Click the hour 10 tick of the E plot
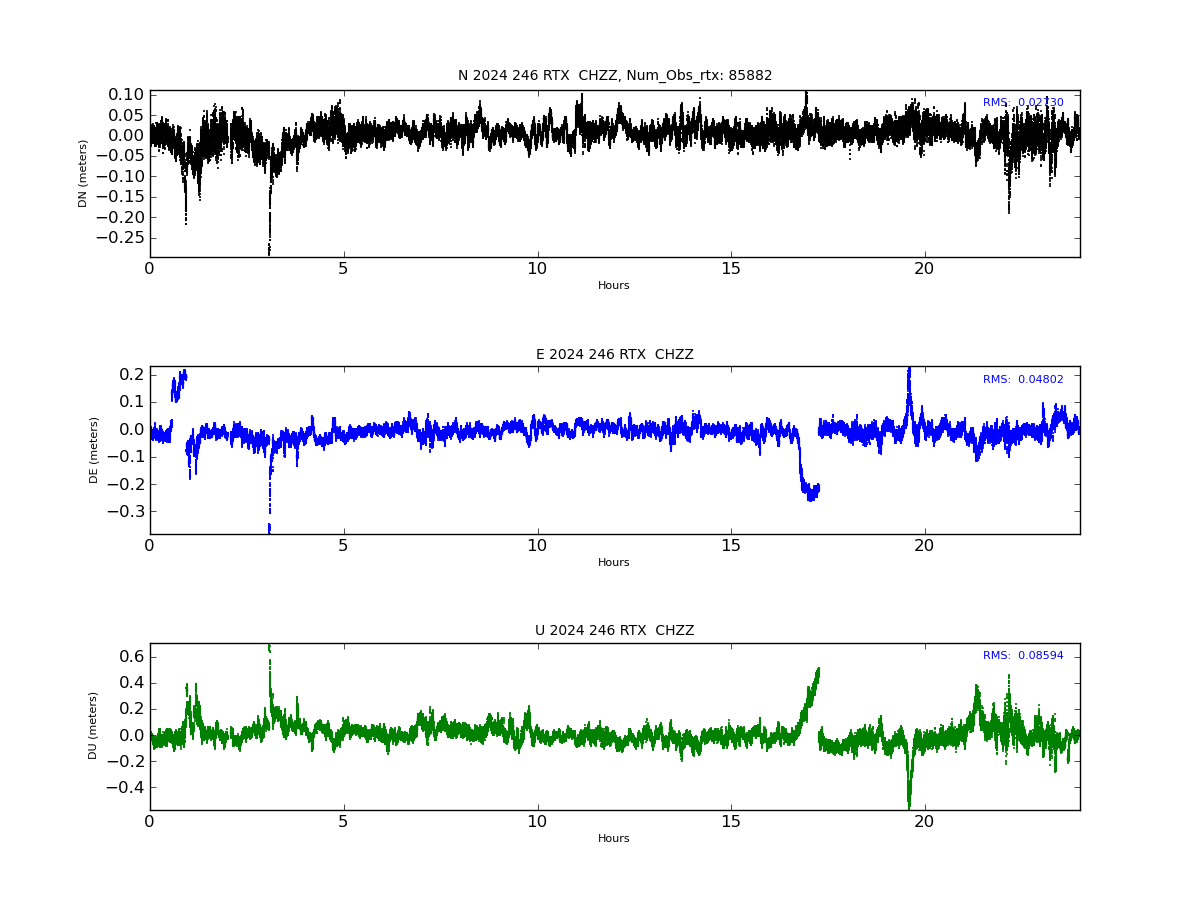Viewport: 1200px width, 900px height. coord(538,546)
